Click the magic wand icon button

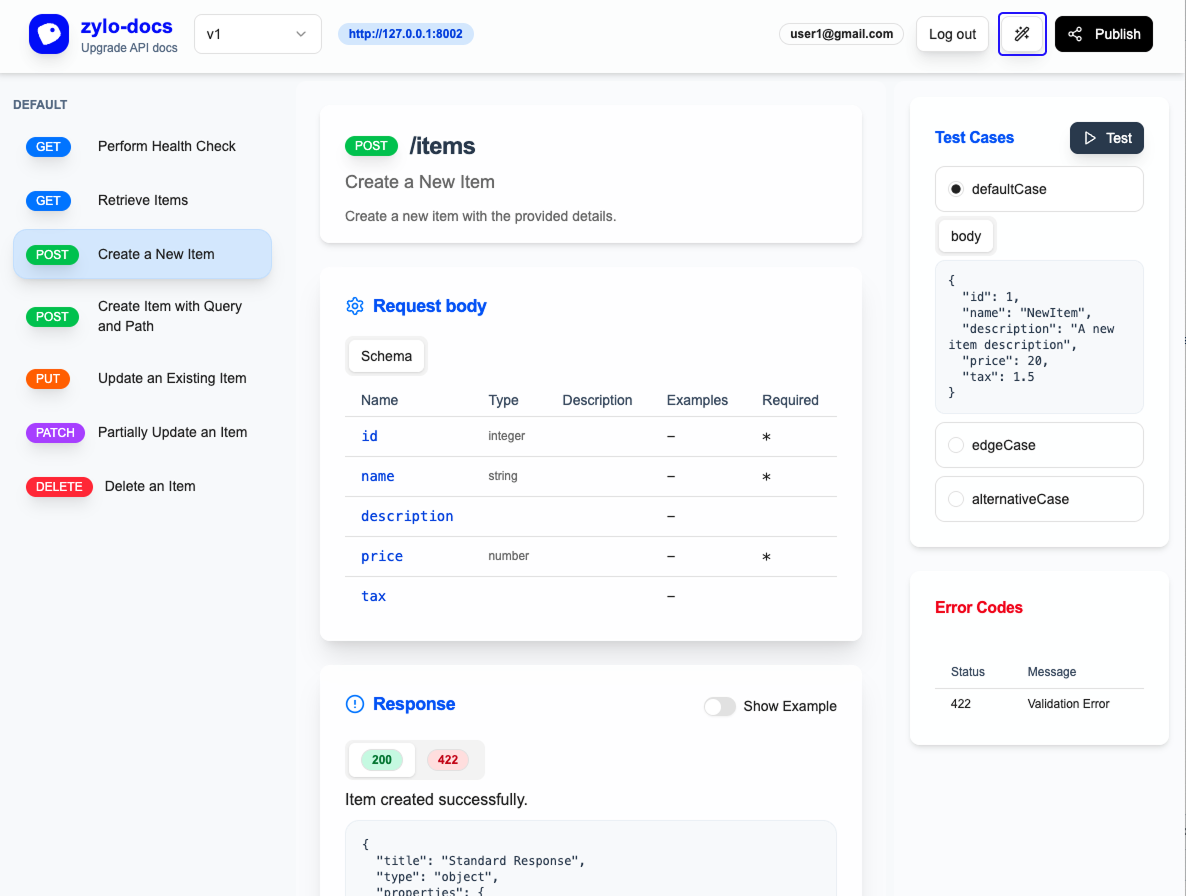pos(1022,34)
